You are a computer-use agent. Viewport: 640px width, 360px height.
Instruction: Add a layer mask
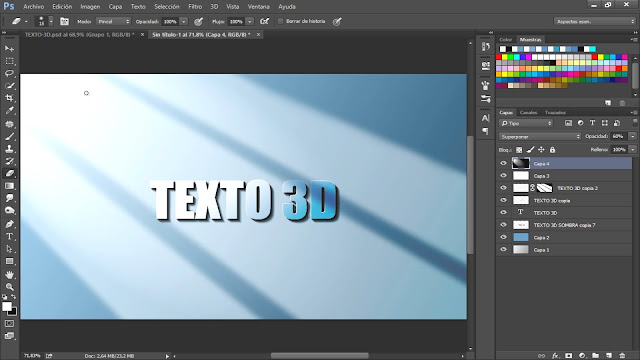point(569,356)
